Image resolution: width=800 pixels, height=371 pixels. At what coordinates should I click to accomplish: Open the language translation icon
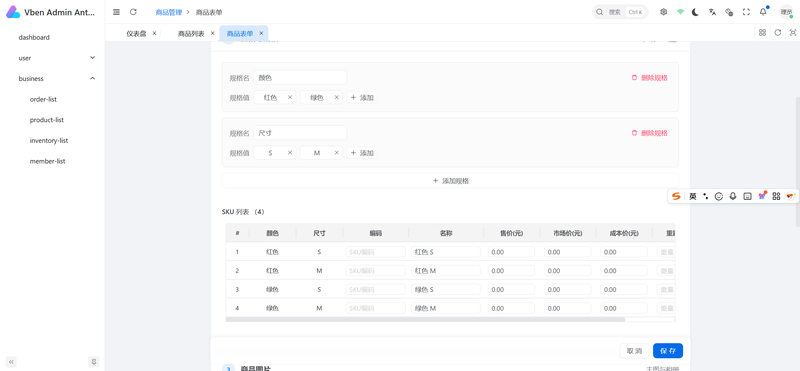pyautogui.click(x=712, y=12)
